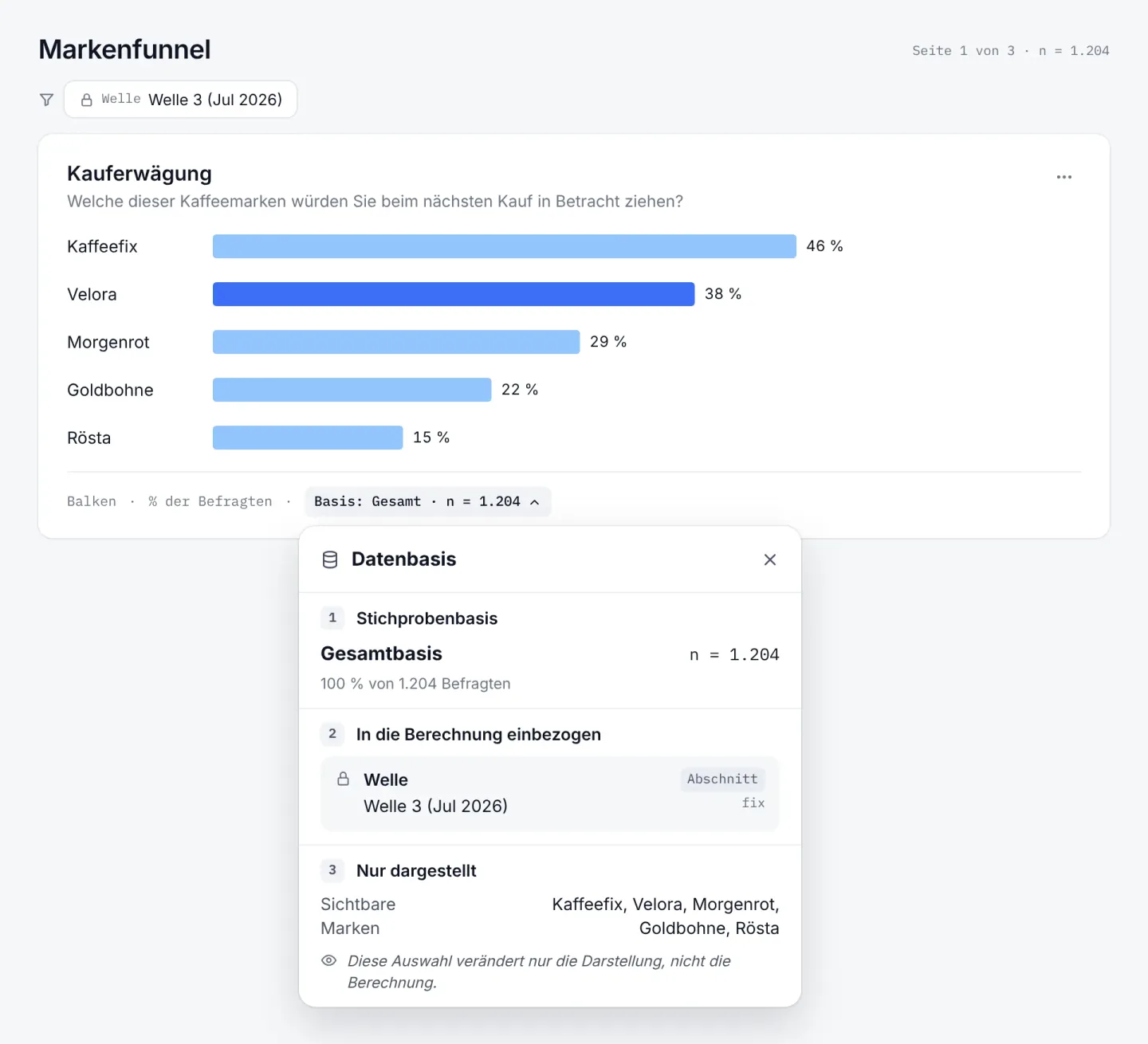The height and width of the screenshot is (1044, 1148).
Task: Open the Kauferwägung card three-dot menu
Action: click(1064, 177)
